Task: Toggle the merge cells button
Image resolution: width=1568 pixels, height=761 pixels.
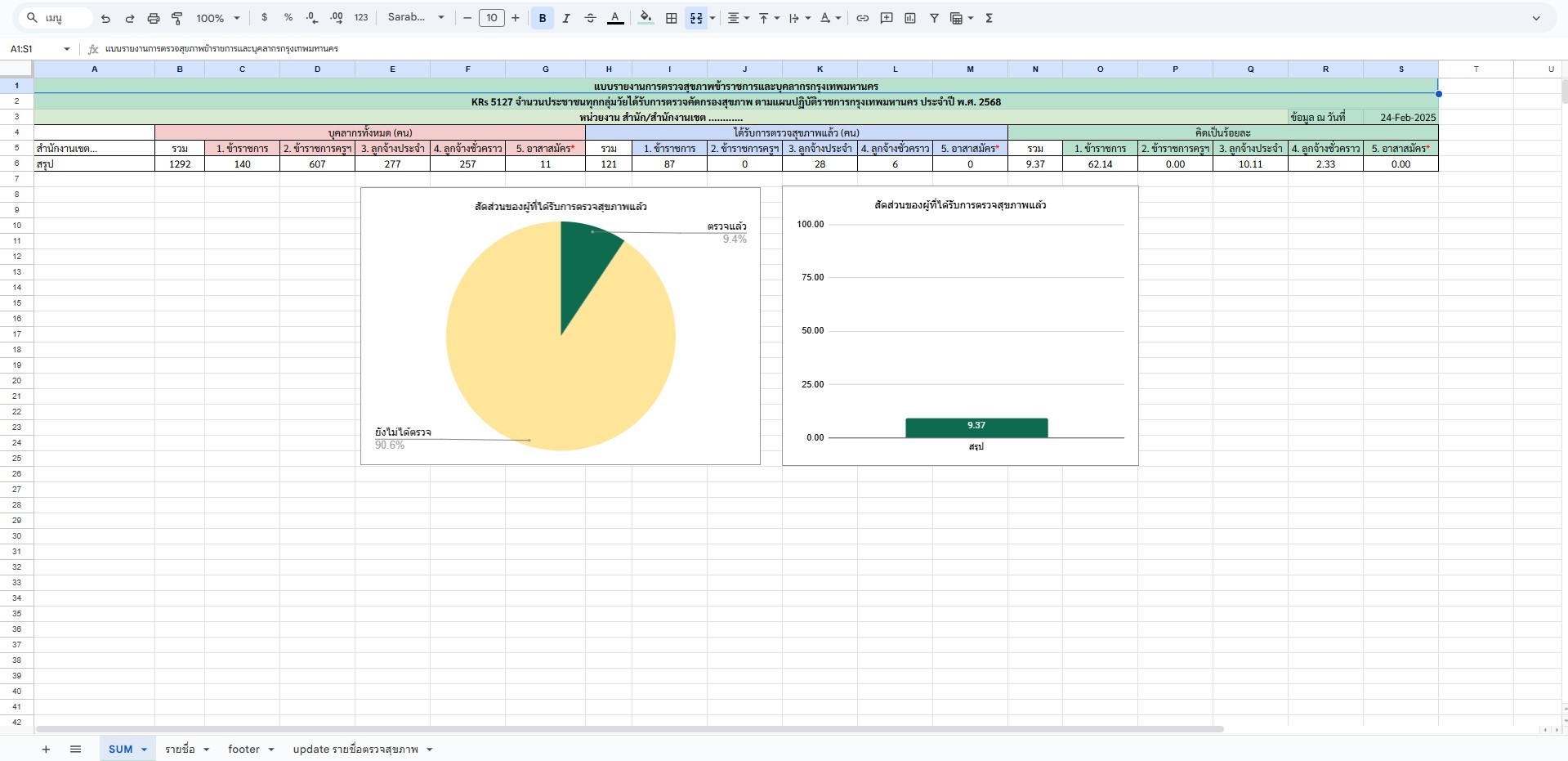Action: click(x=696, y=18)
